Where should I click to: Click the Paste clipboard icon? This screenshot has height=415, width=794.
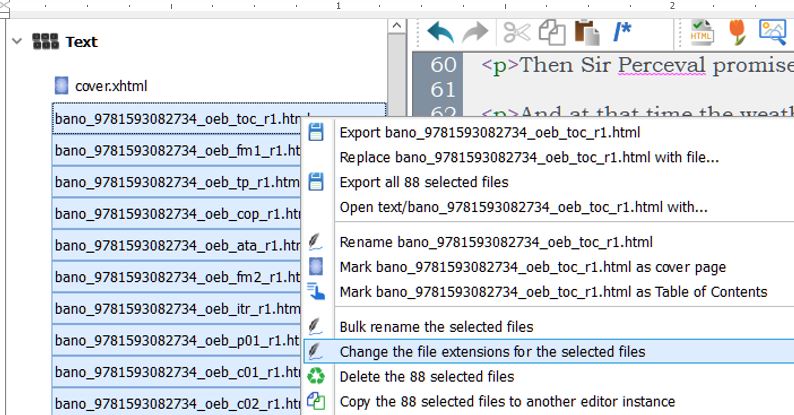pos(587,33)
